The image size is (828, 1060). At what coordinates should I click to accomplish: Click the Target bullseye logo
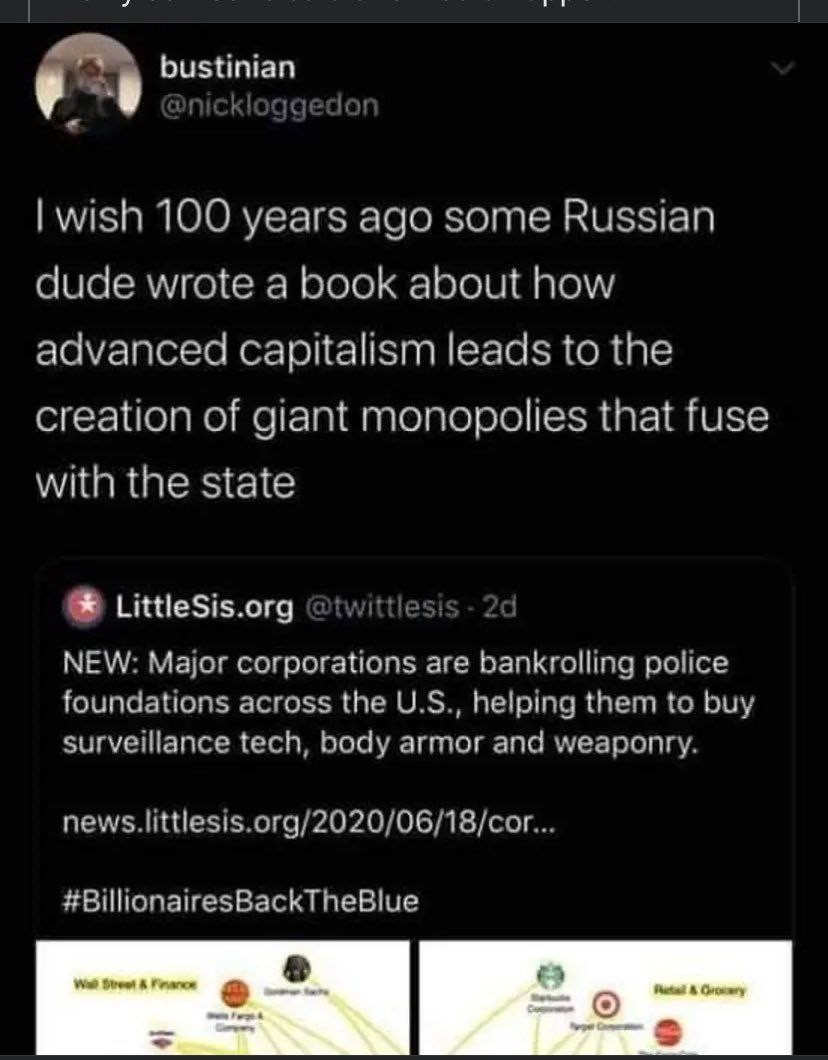point(603,1002)
